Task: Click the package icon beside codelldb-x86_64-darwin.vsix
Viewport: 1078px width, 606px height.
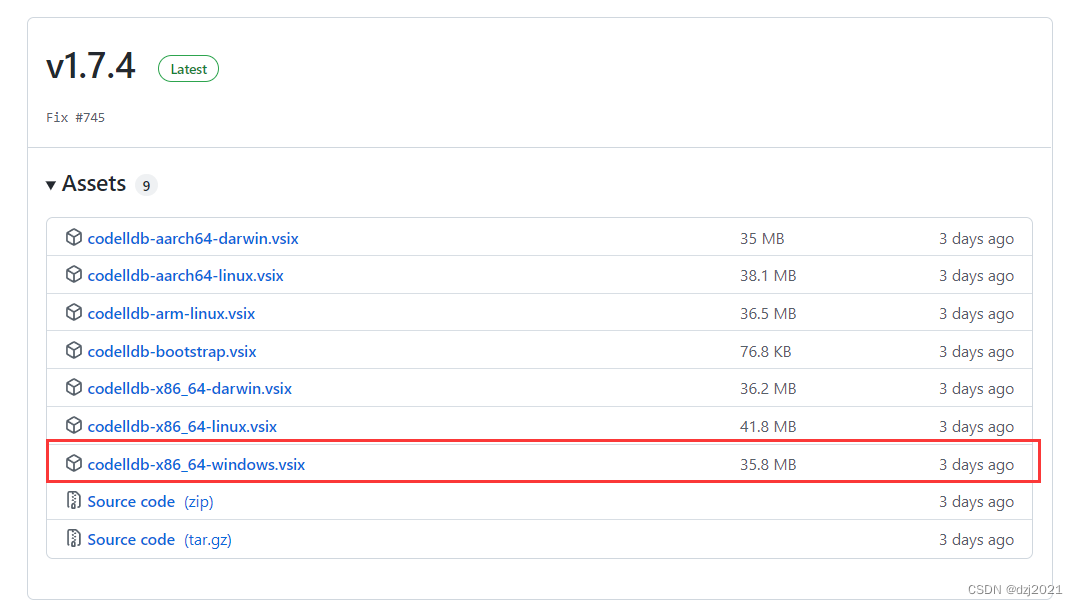Action: (74, 388)
